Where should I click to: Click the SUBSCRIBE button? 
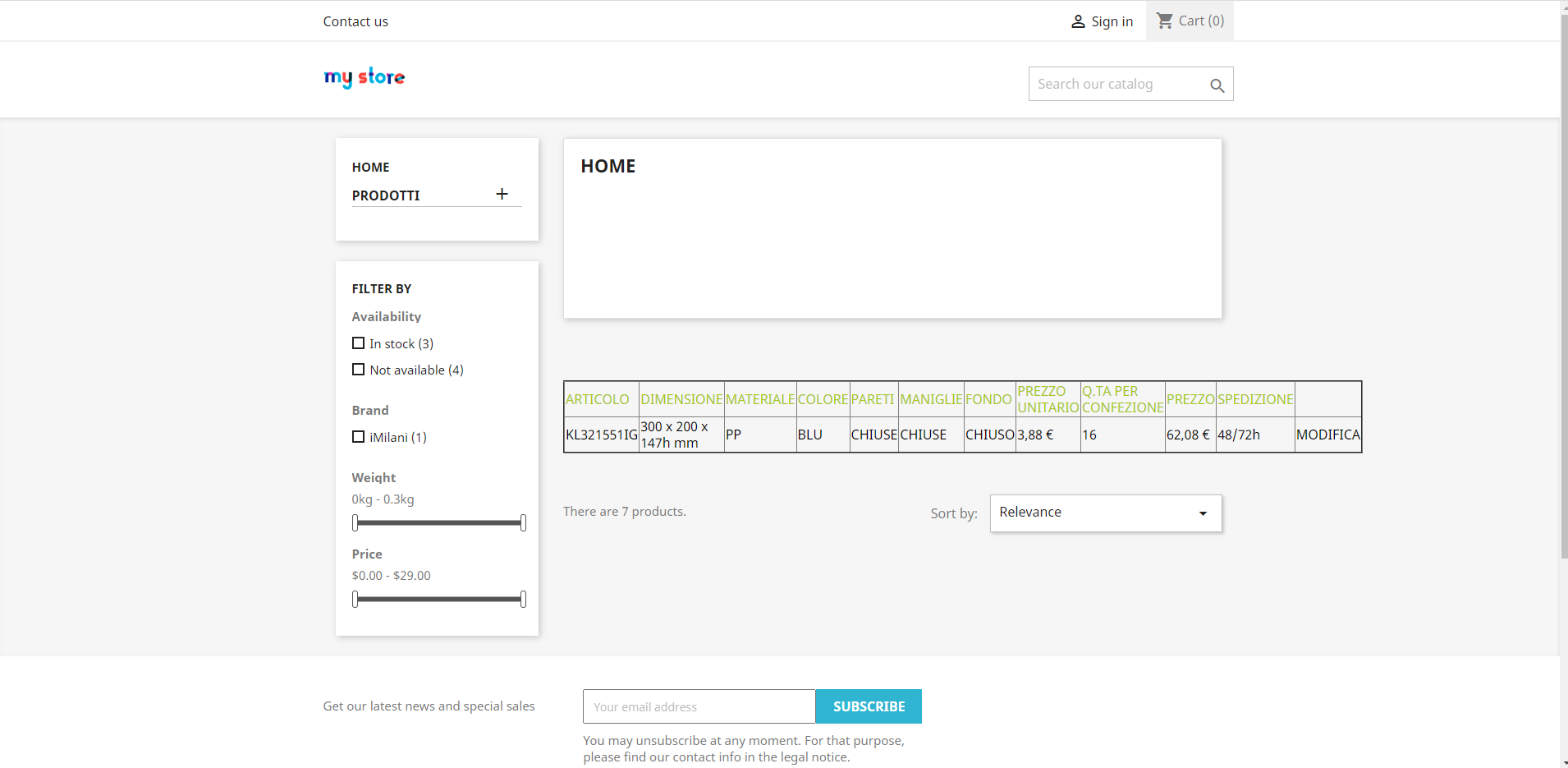pyautogui.click(x=869, y=706)
